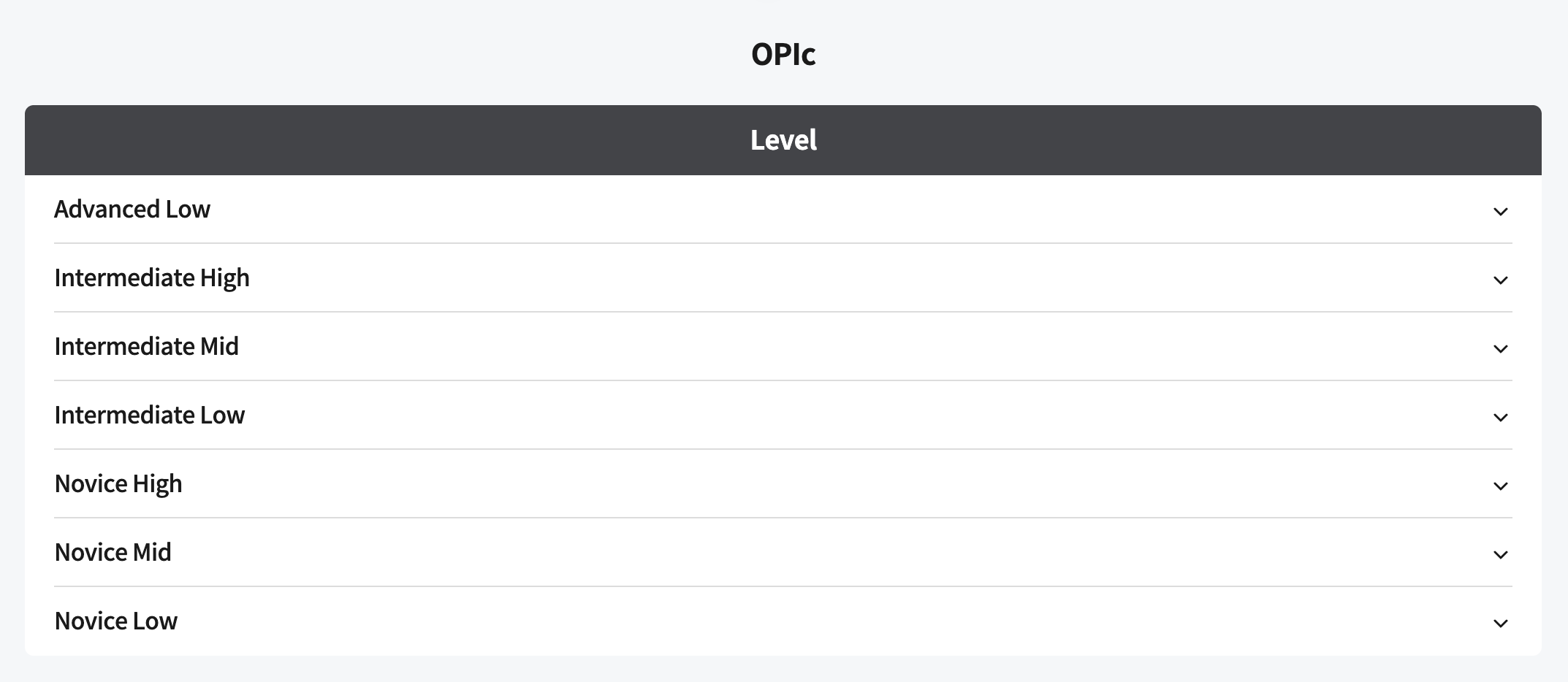Image resolution: width=1568 pixels, height=682 pixels.
Task: Click the Intermediate Low label text
Action: pyautogui.click(x=150, y=415)
